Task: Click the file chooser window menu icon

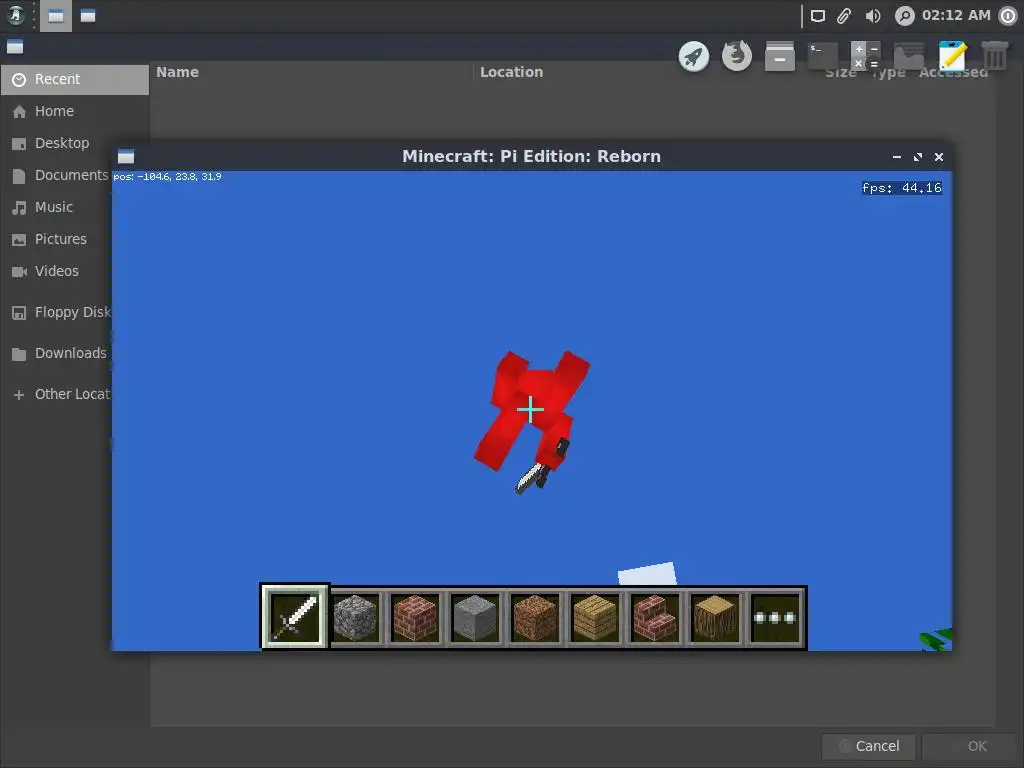Action: (x=15, y=47)
